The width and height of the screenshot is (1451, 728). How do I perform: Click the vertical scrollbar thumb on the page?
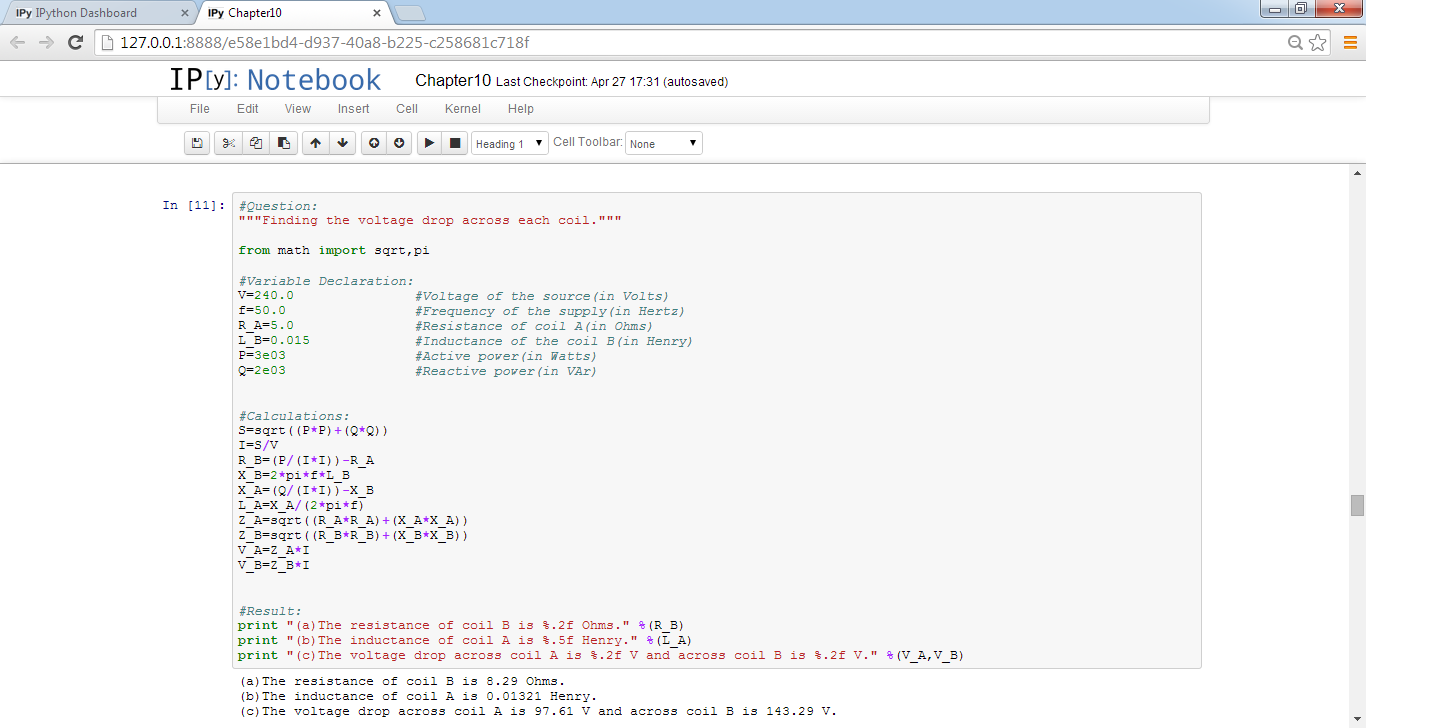[1357, 505]
